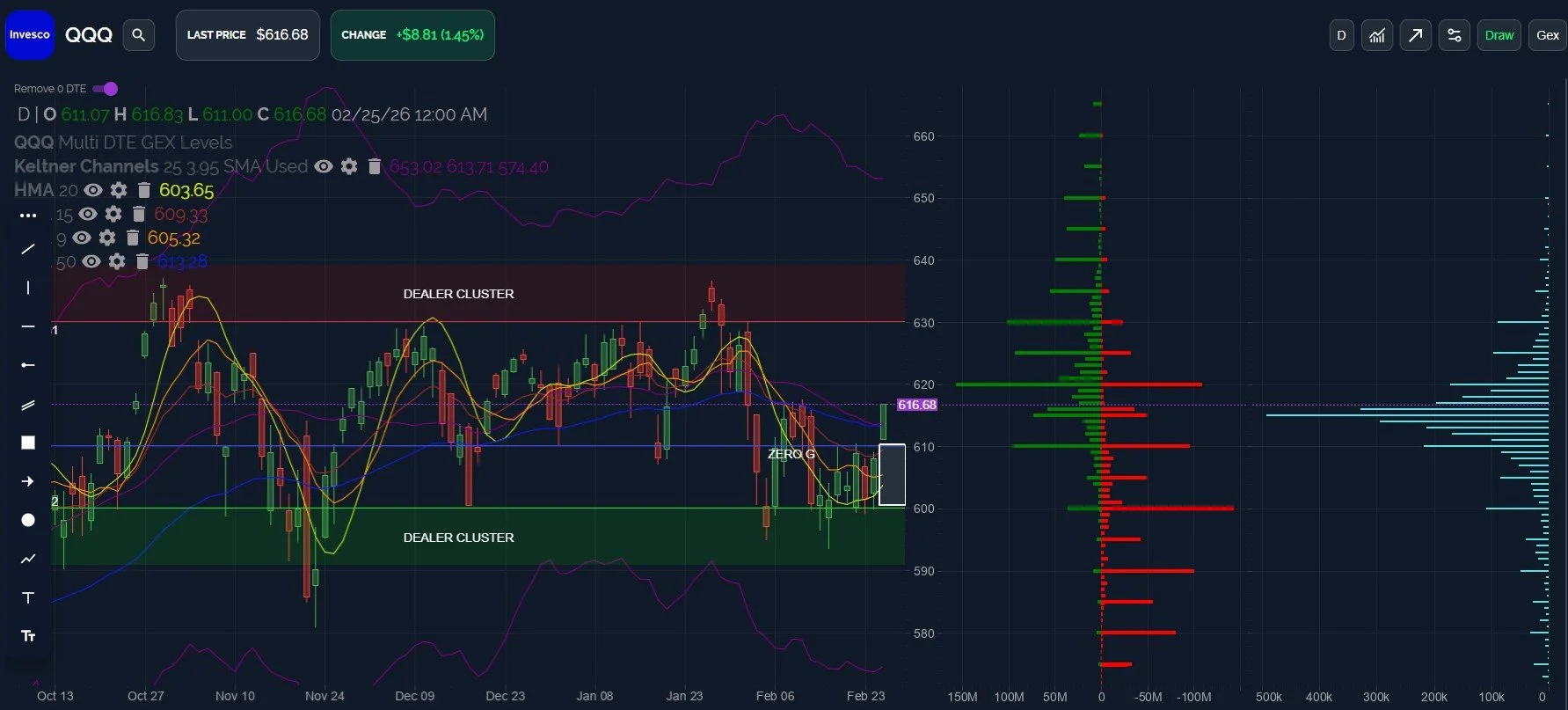Screen dimensions: 1568x710
Task: Click the QQQ ticker symbol
Action: click(x=89, y=35)
